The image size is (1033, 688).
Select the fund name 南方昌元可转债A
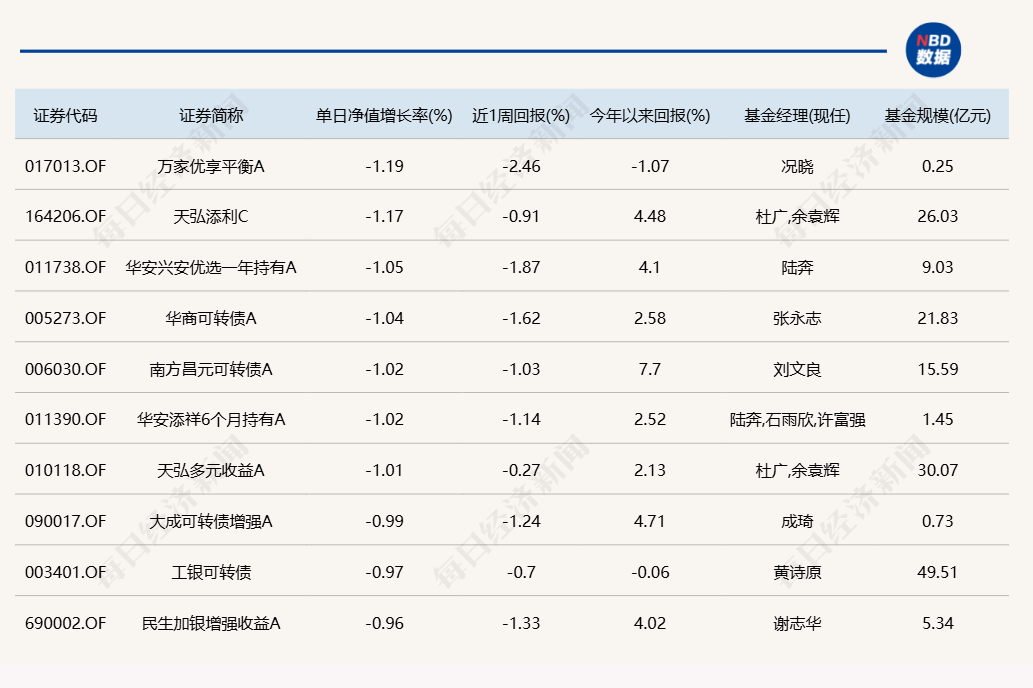211,369
